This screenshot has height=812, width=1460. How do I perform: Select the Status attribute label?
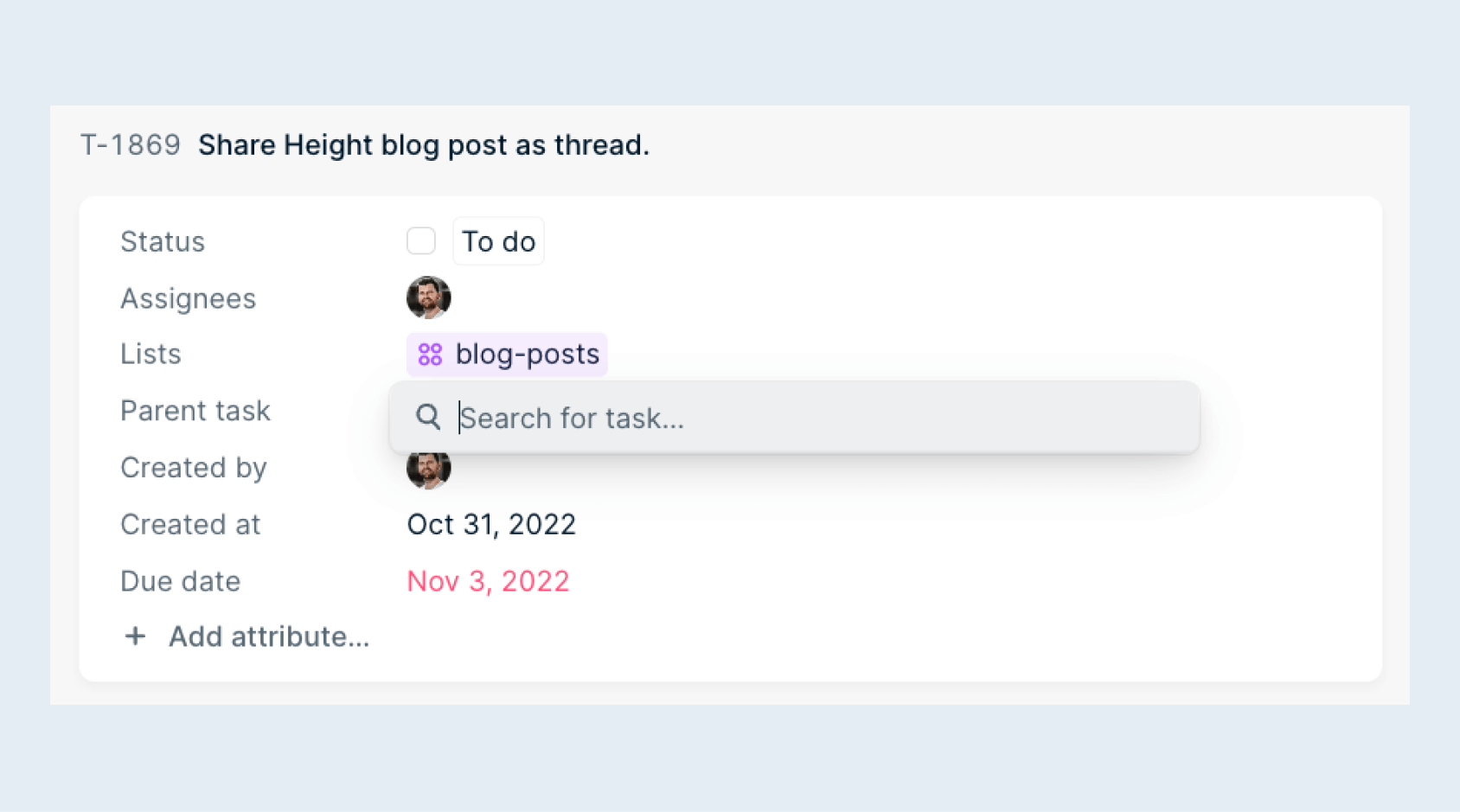(x=163, y=241)
